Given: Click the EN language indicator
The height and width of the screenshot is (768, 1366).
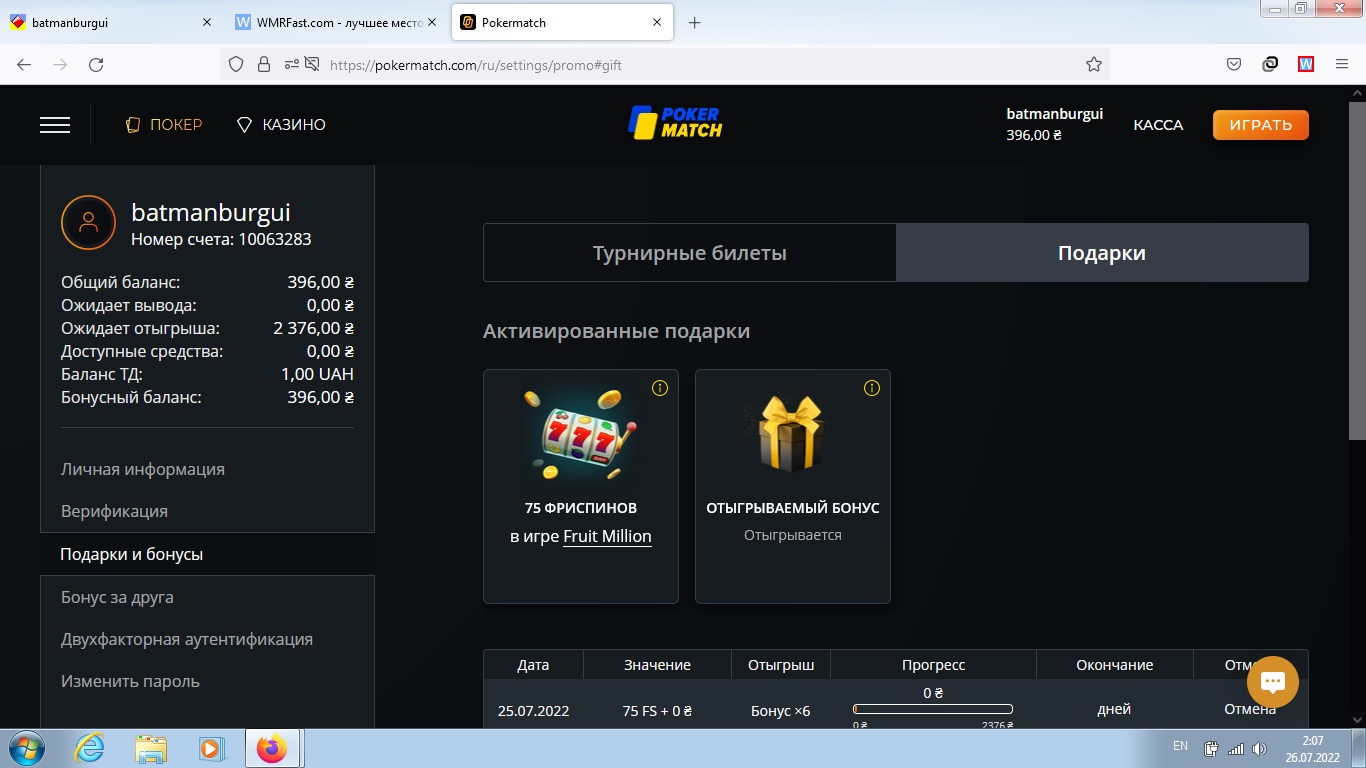Looking at the screenshot, I should (x=1180, y=746).
